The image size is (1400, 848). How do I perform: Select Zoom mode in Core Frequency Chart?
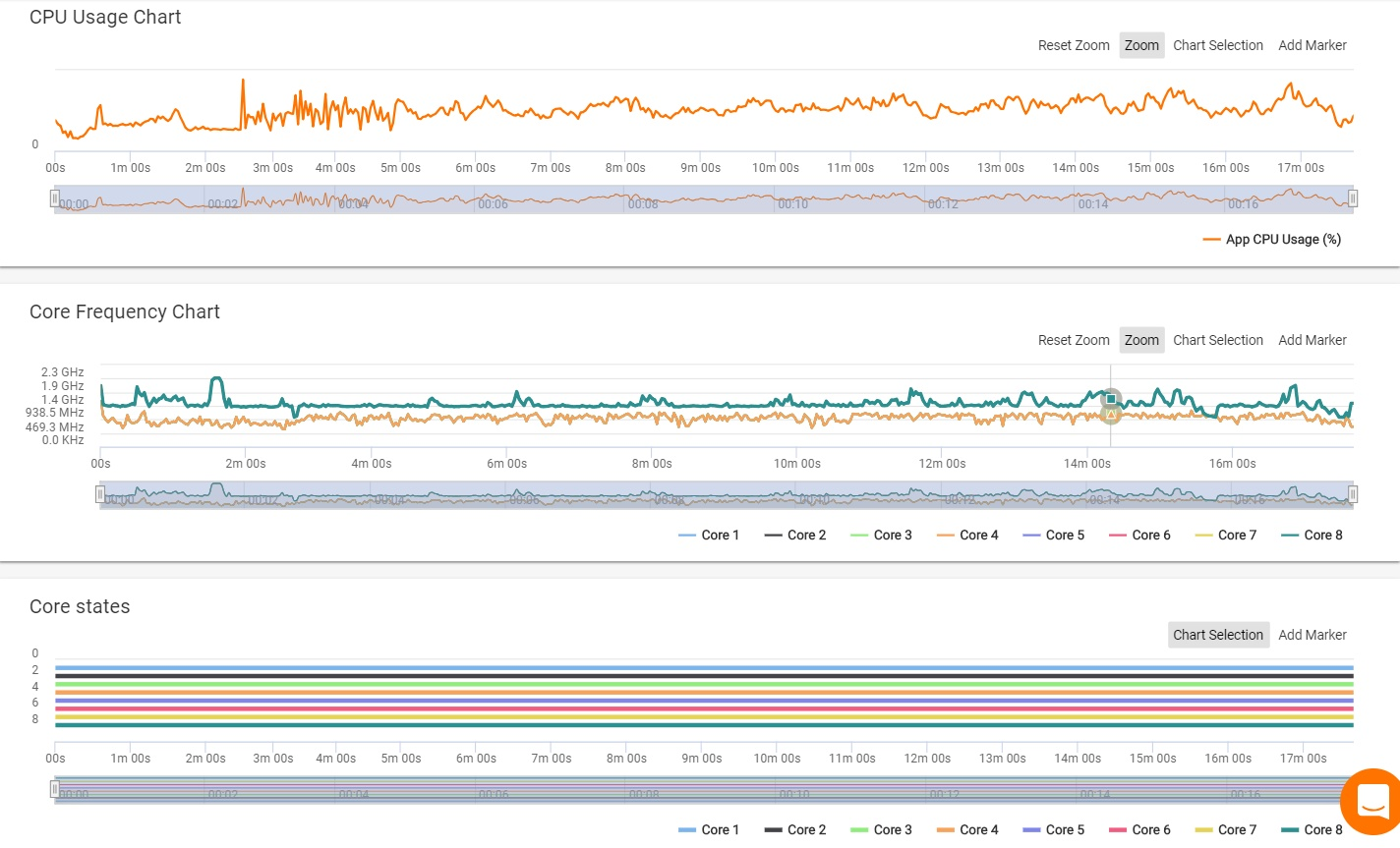pos(1141,341)
